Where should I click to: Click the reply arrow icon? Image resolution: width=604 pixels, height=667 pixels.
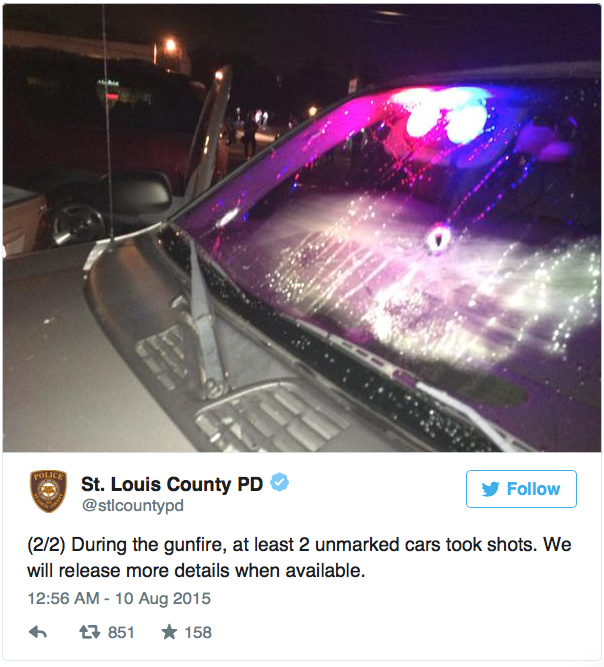(x=38, y=632)
